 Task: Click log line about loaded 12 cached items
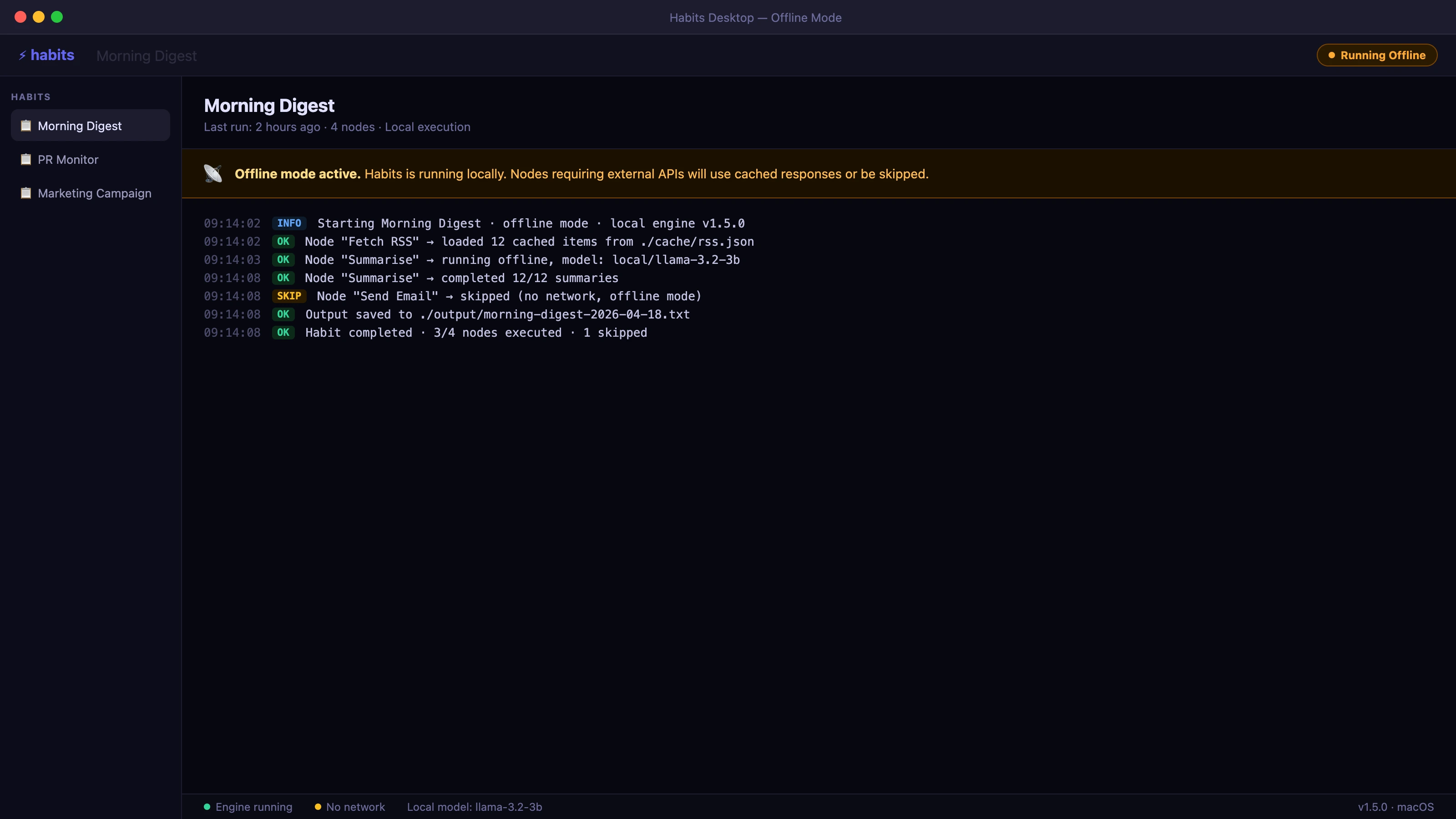[530, 241]
